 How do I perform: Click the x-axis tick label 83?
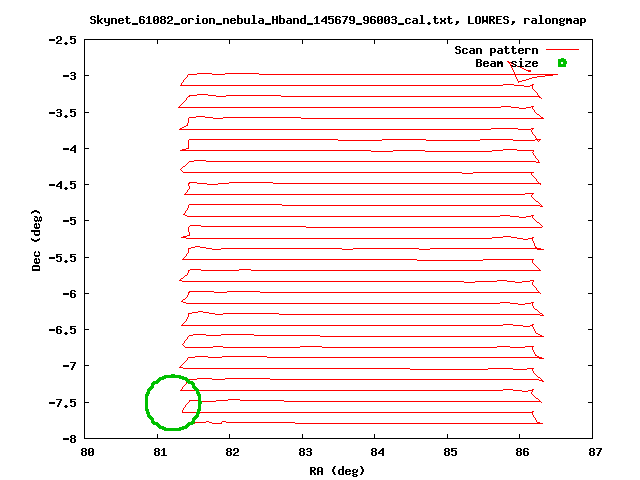pos(305,452)
